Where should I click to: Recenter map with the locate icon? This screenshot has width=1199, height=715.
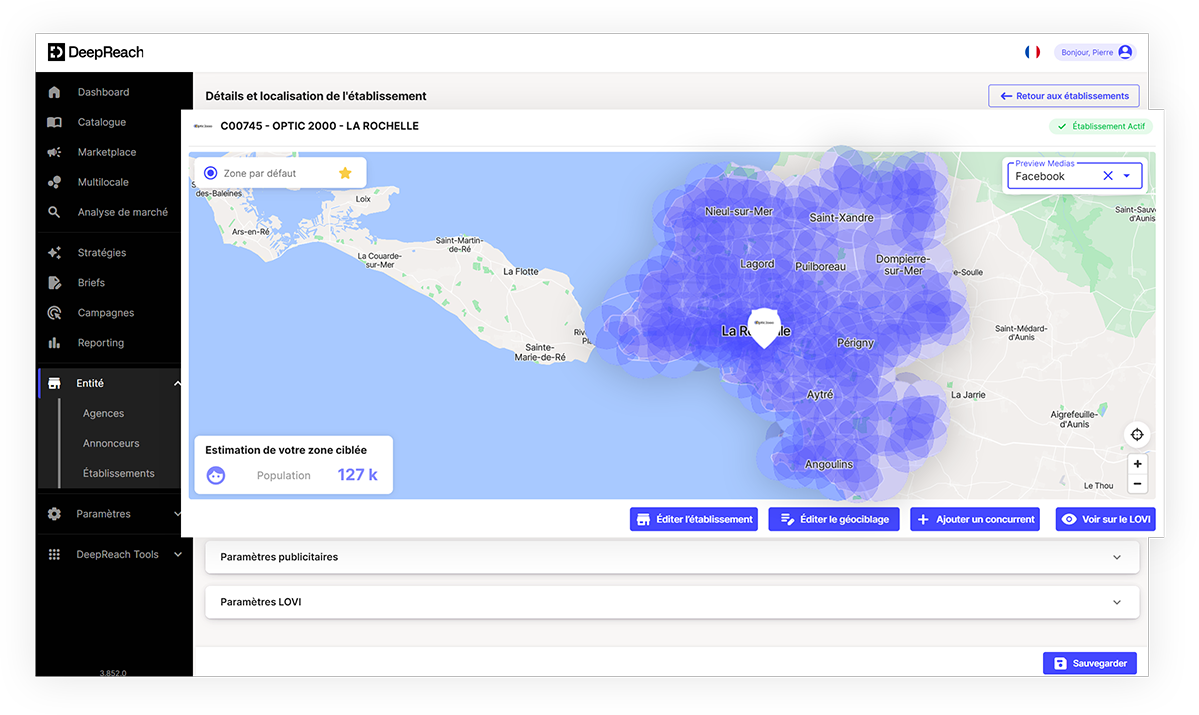1137,434
